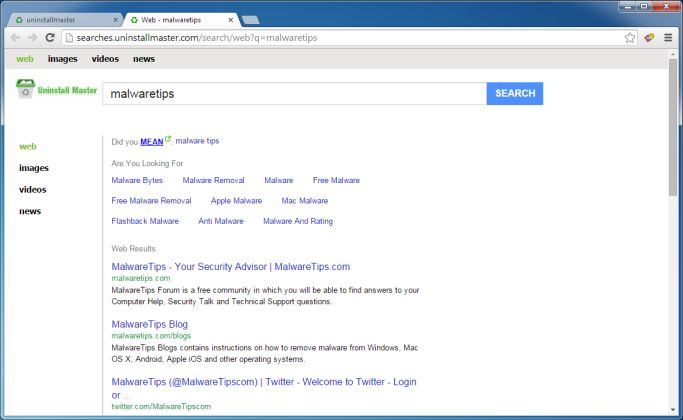This screenshot has width=683, height=420.
Task: Open the videos tab in top navigation
Action: (x=105, y=59)
